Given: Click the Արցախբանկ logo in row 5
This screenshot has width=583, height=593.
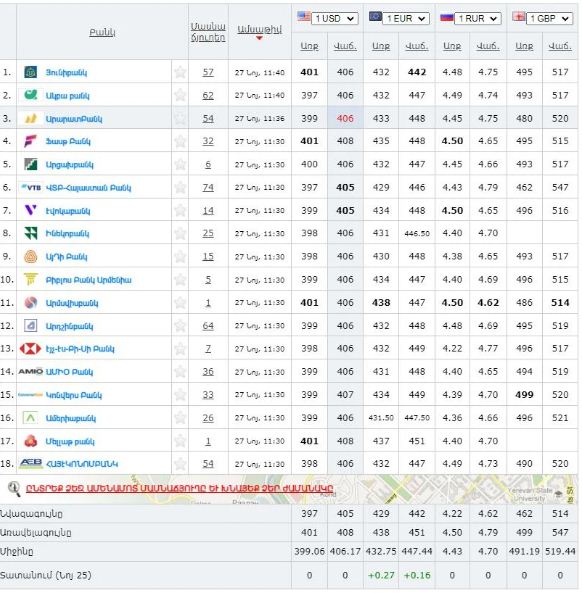Looking at the screenshot, I should pos(31,164).
